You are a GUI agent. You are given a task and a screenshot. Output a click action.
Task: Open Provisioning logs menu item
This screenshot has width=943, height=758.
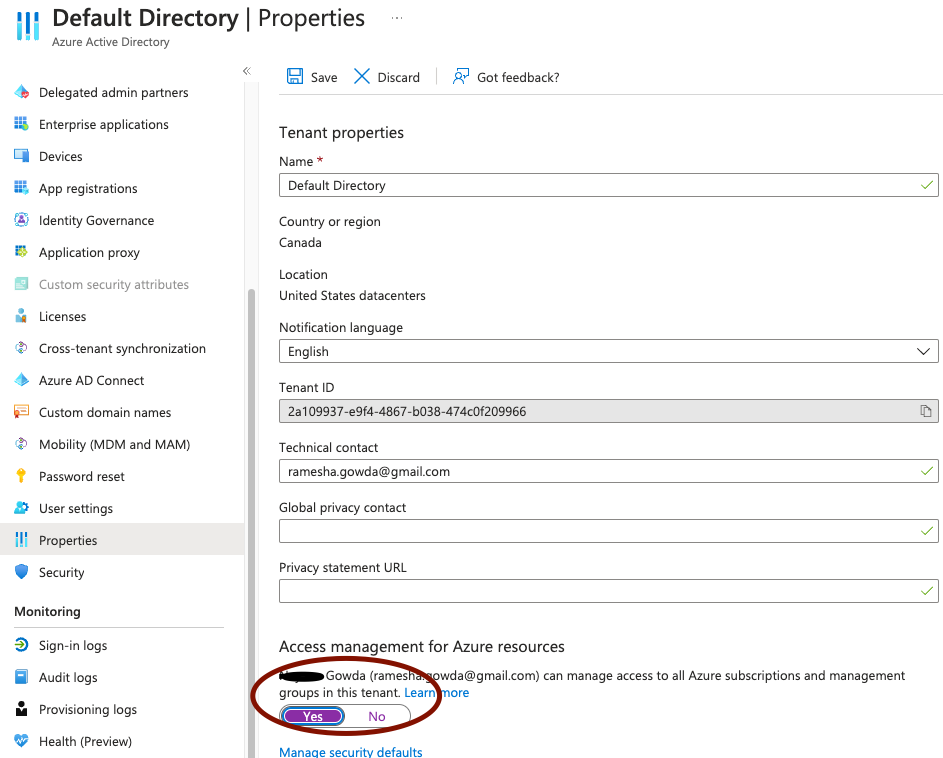[88, 709]
